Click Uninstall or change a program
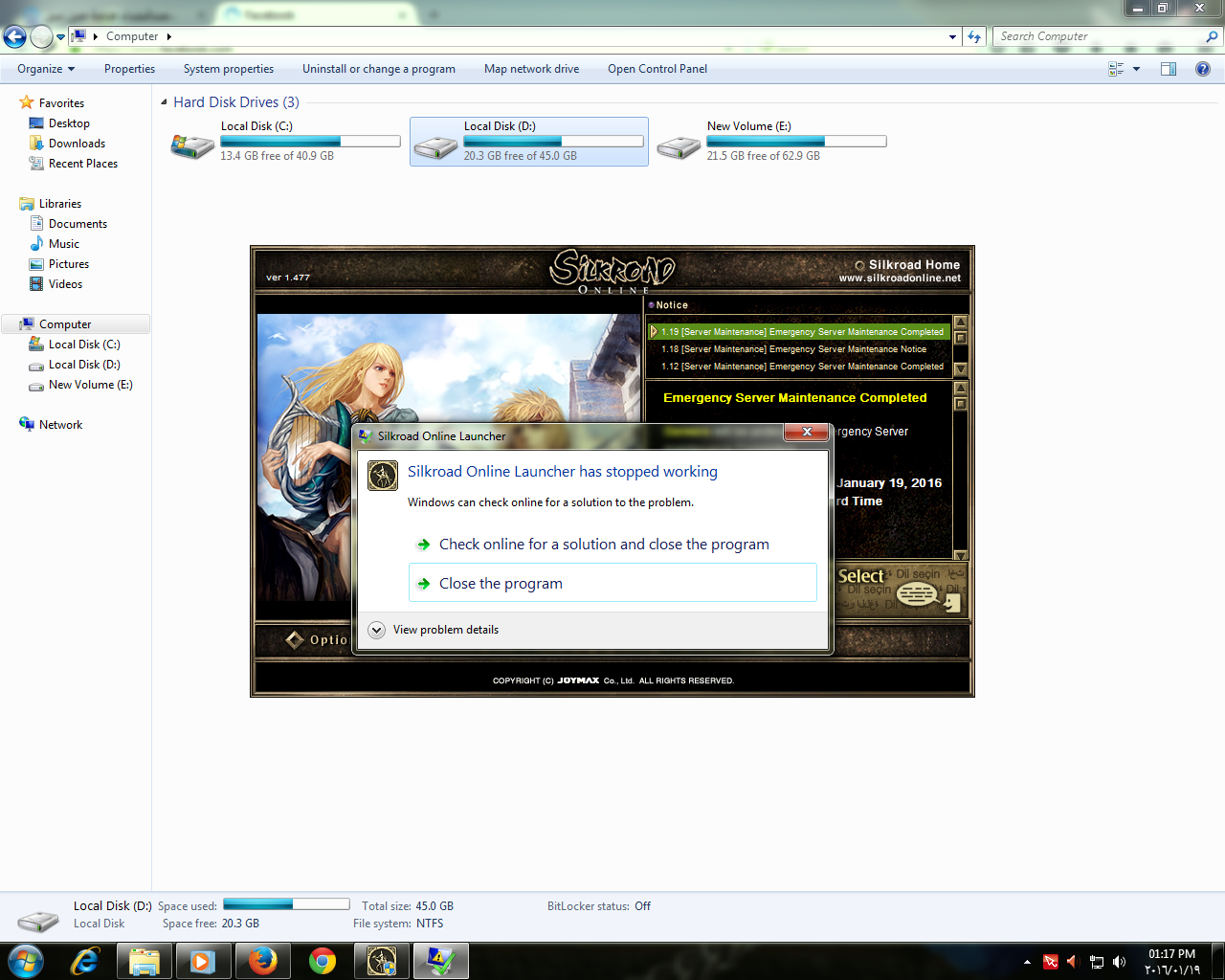 coord(379,69)
